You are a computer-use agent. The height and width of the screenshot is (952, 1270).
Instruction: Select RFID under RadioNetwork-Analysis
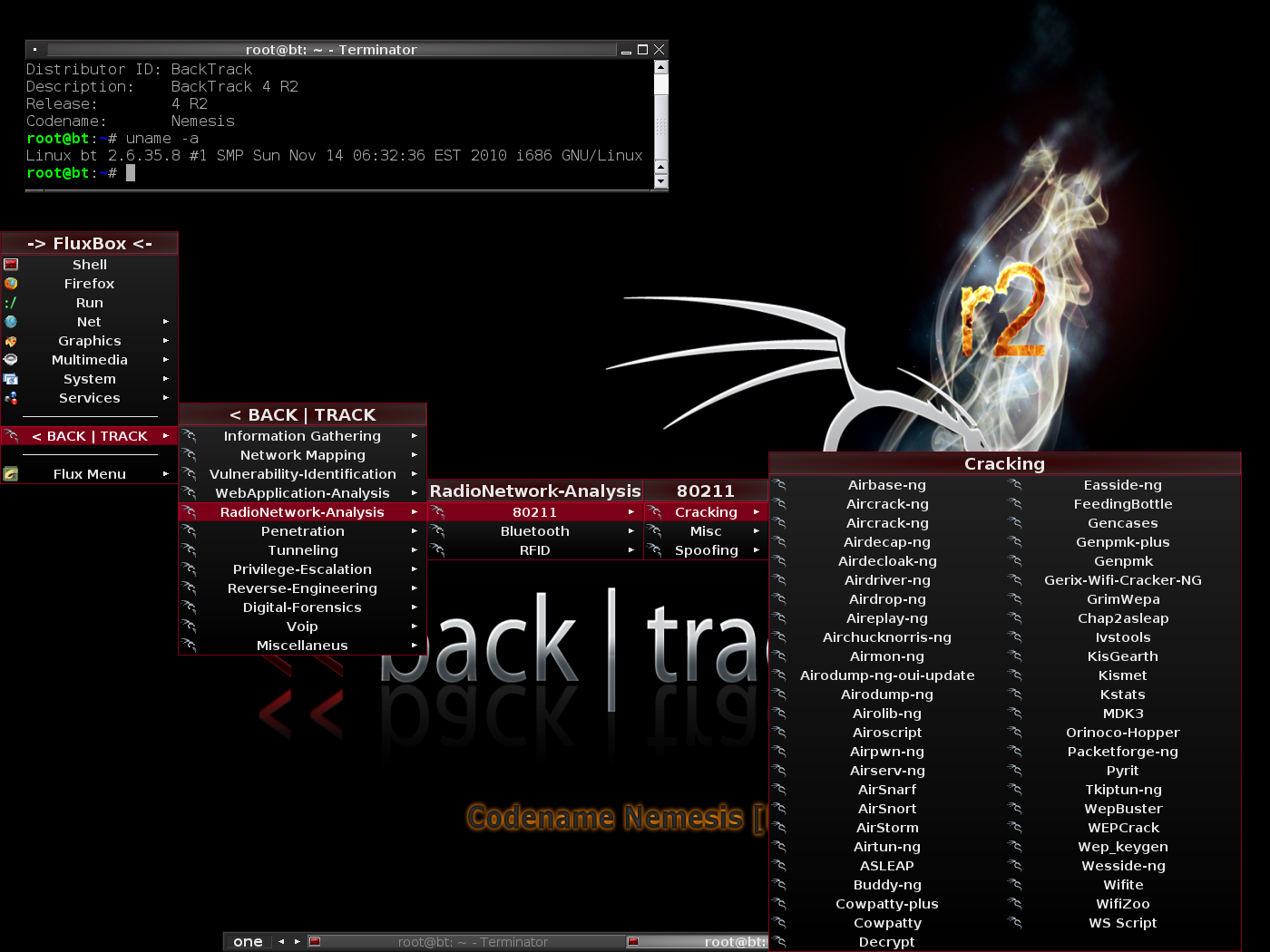click(x=534, y=549)
